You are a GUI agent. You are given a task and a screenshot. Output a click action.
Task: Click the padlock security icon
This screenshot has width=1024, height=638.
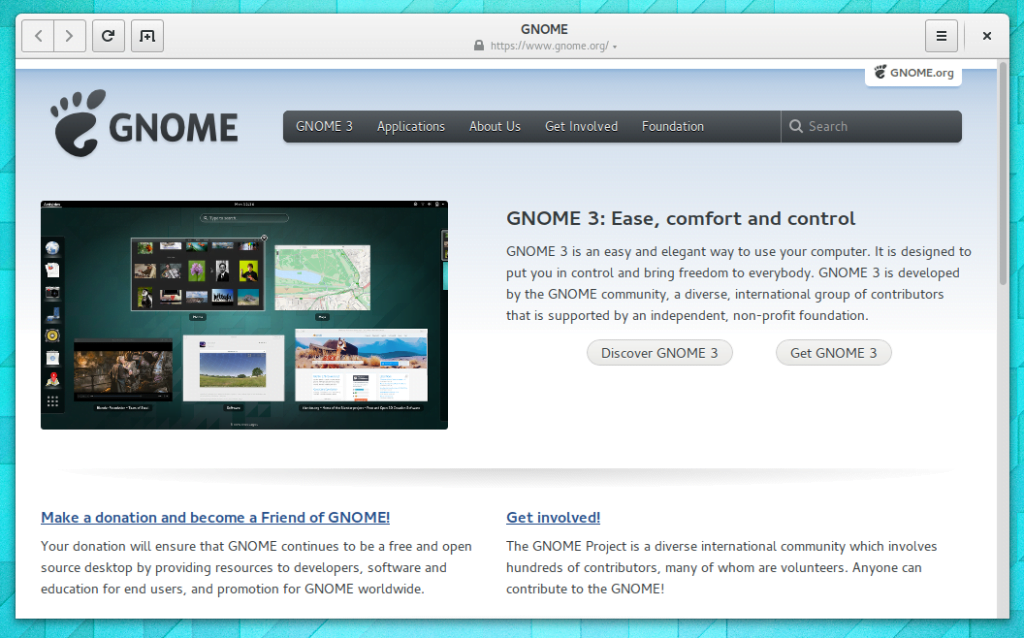coord(479,46)
